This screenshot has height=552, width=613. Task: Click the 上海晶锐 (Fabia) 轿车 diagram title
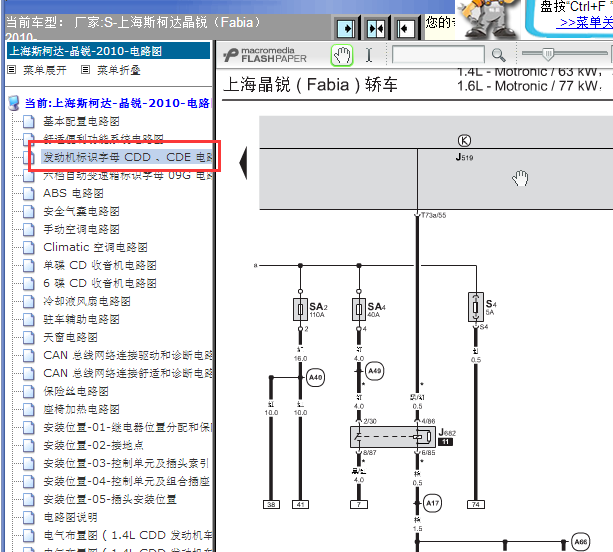click(310, 85)
